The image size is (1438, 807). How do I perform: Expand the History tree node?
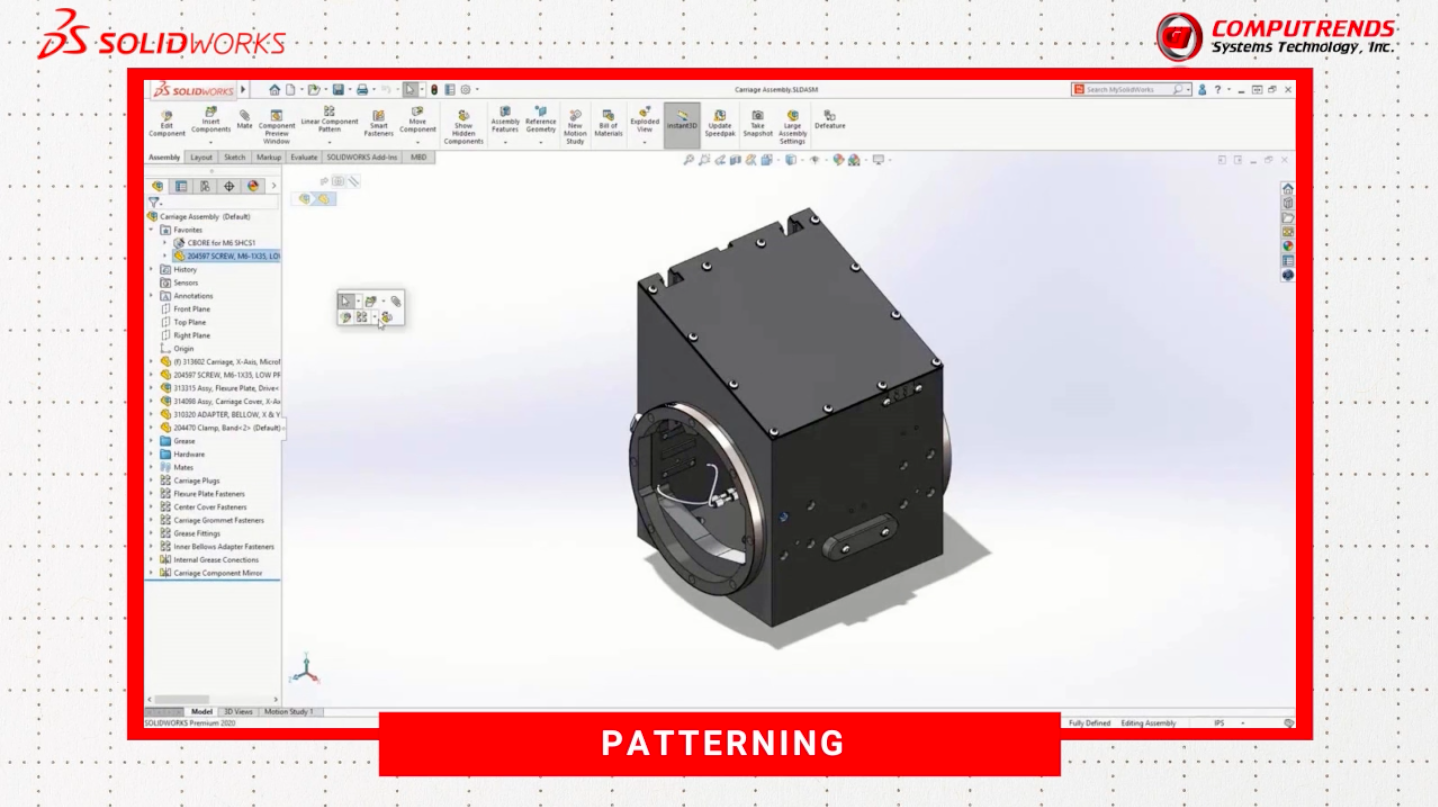point(152,269)
